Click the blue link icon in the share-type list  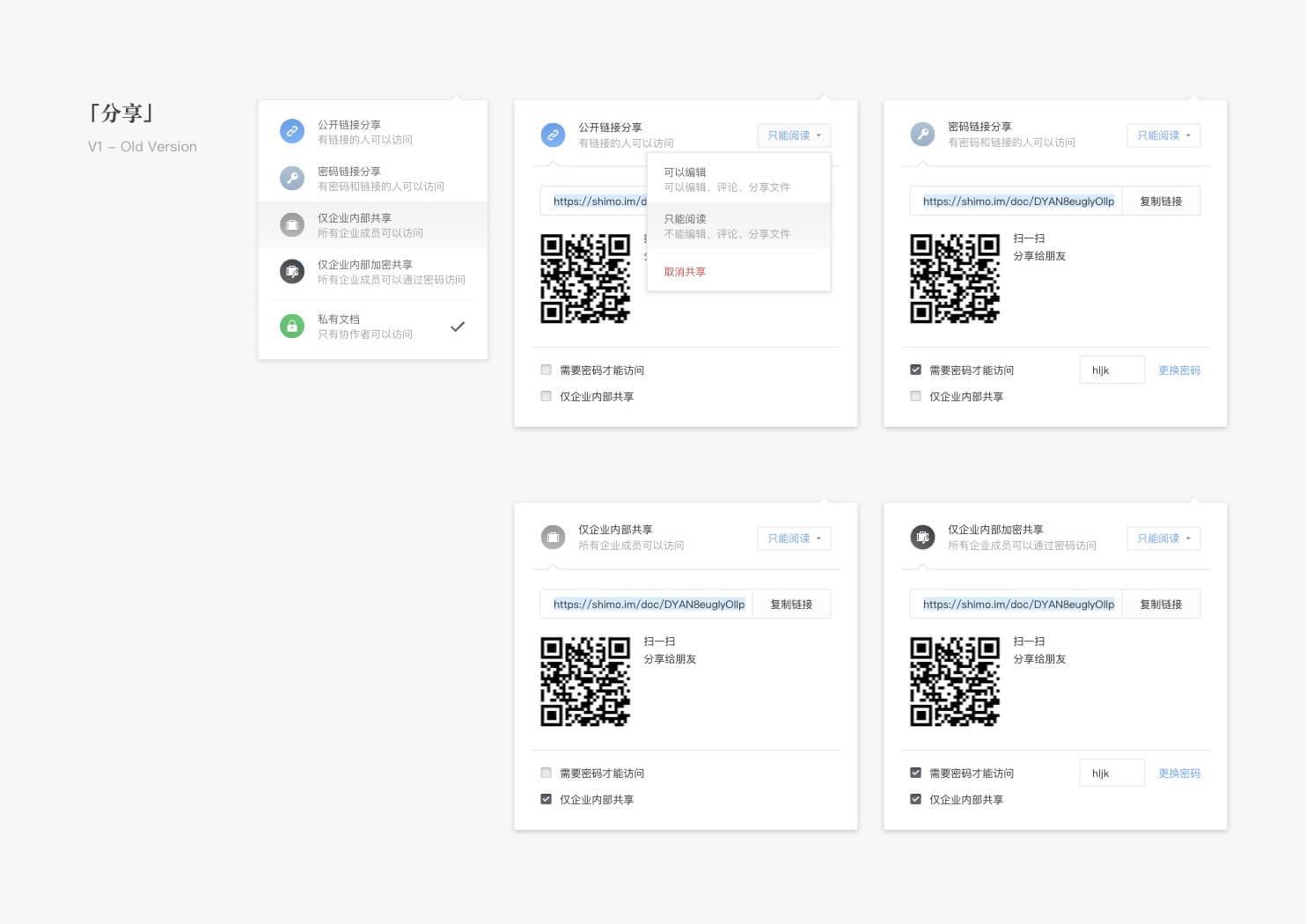pyautogui.click(x=291, y=131)
